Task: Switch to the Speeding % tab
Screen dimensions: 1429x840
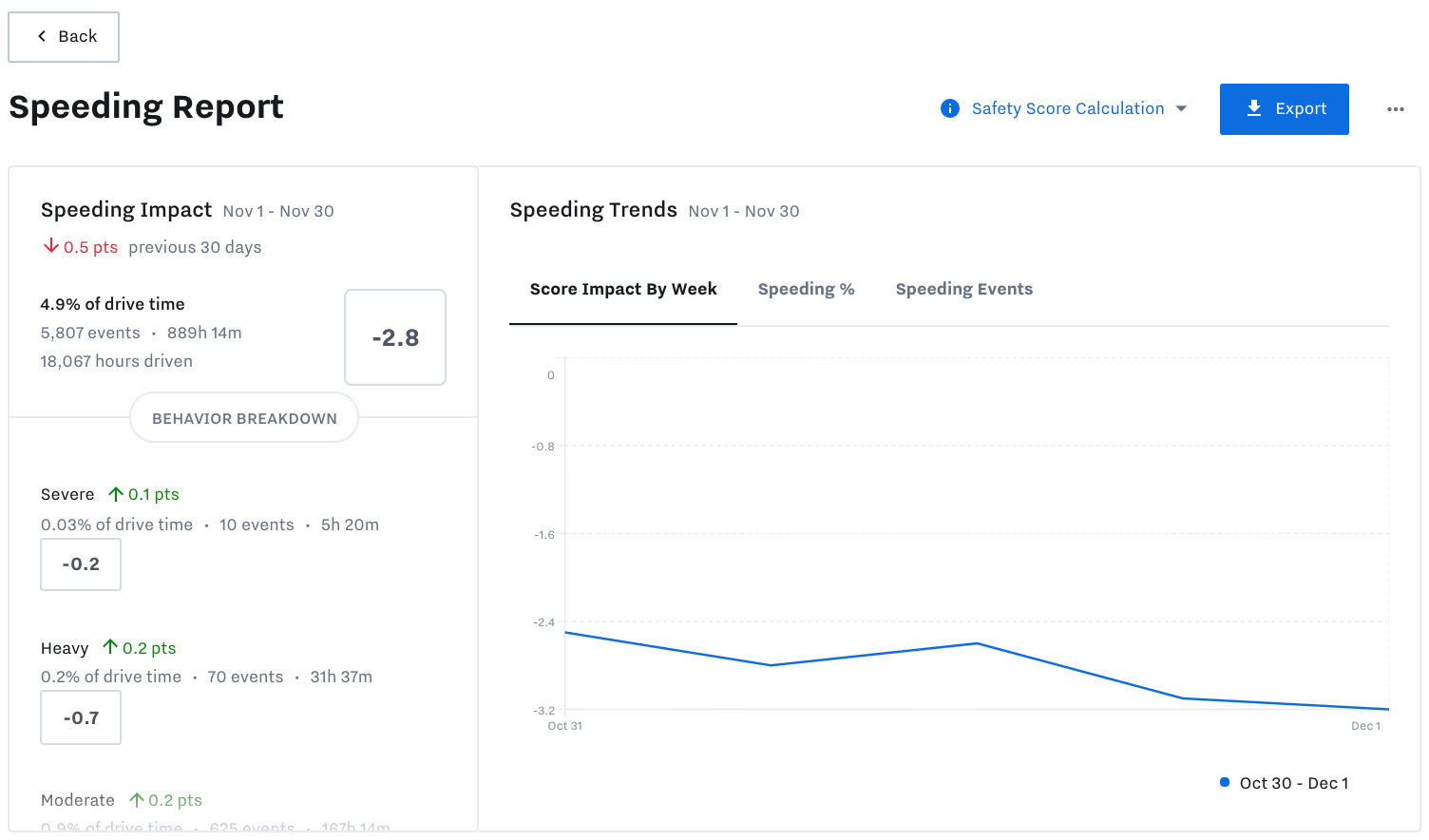Action: [x=806, y=289]
